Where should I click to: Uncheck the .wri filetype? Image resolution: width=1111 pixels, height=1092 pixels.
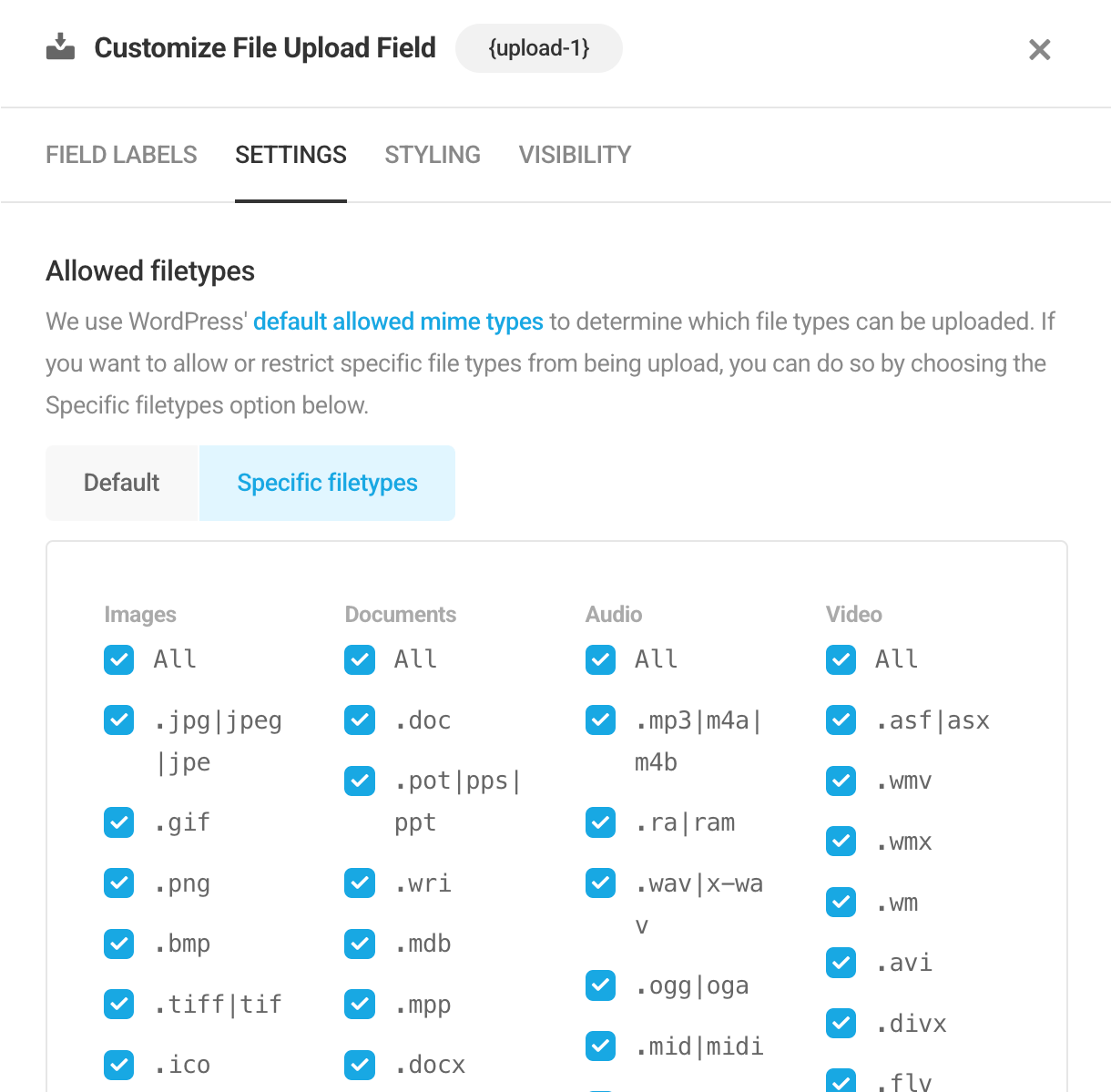pyautogui.click(x=360, y=883)
